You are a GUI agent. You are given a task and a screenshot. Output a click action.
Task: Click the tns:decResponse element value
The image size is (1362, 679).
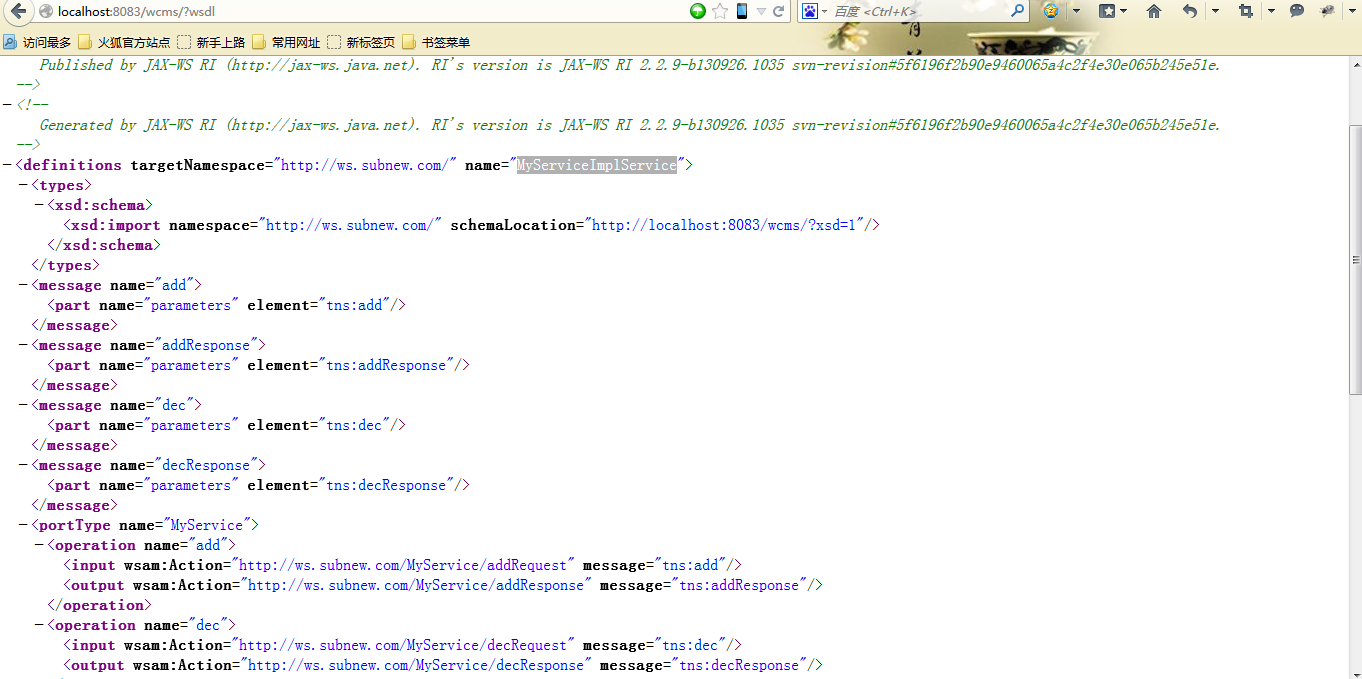coord(386,485)
